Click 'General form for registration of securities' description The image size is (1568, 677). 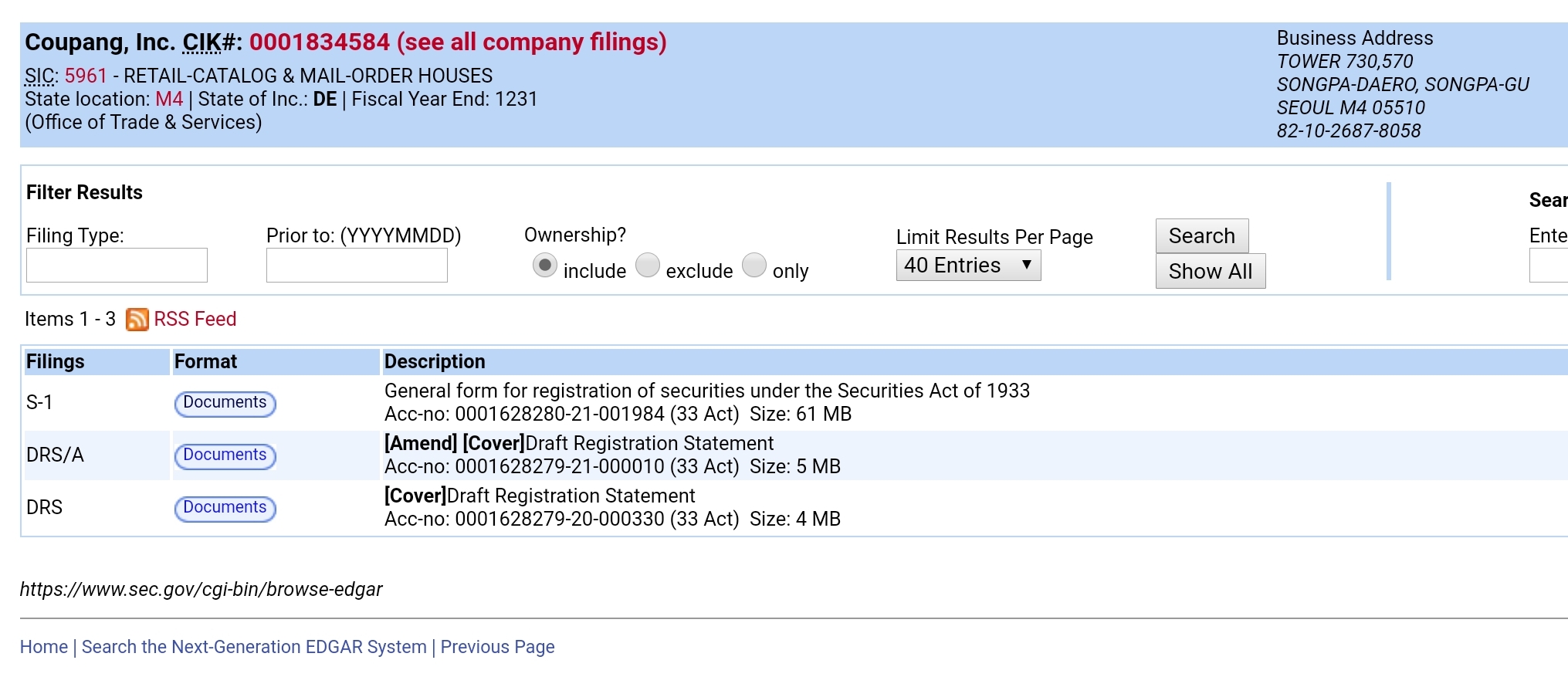(x=707, y=391)
